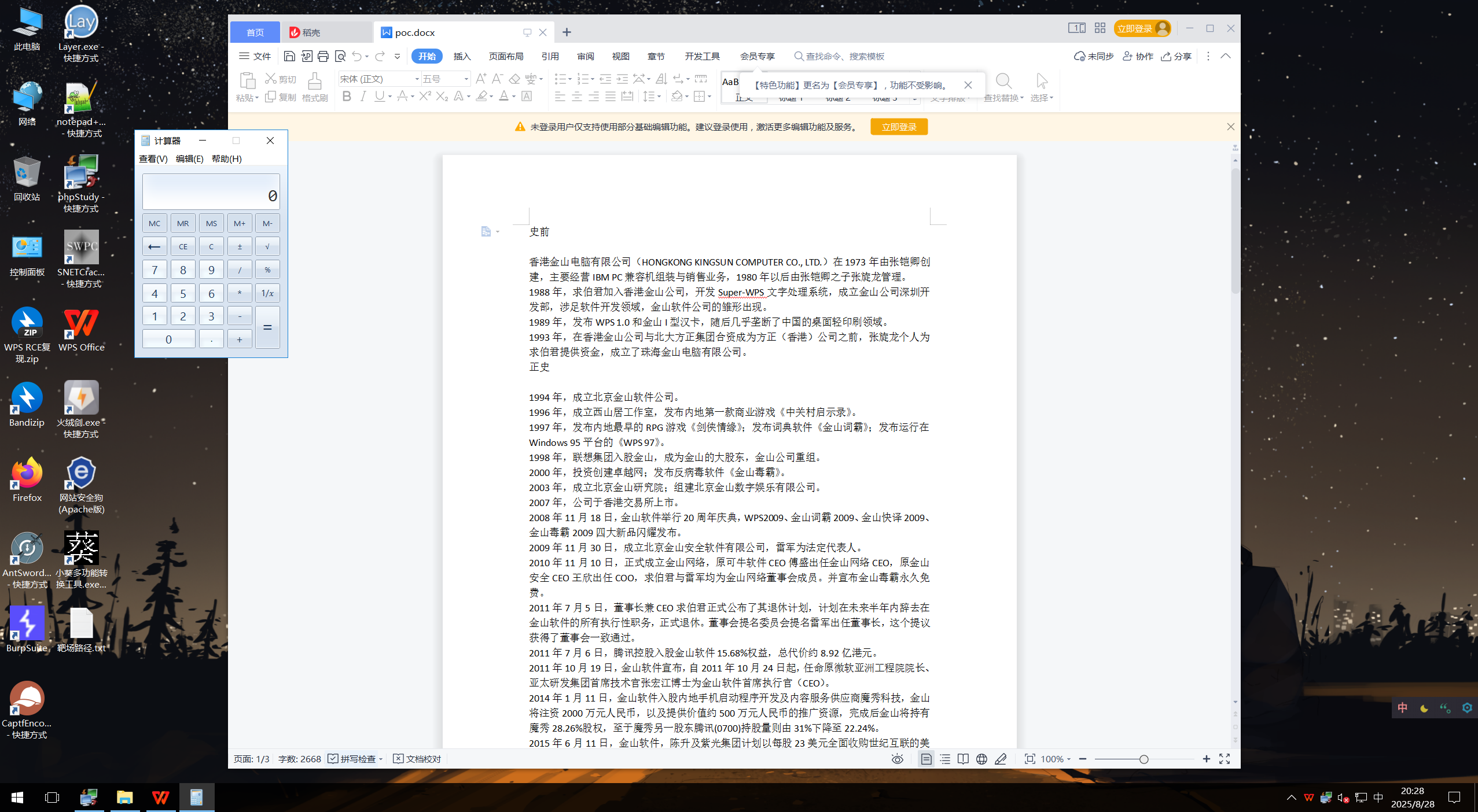Toggle the spell check (拼写检查) checkbox

(333, 759)
